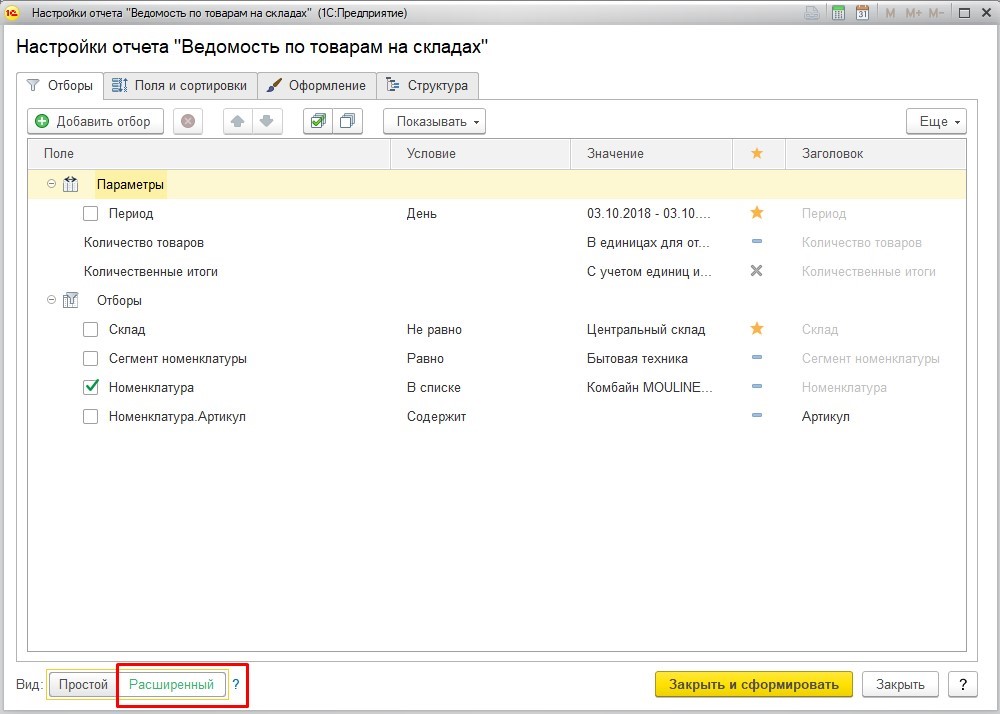Move selected filter down with arrow
The height and width of the screenshot is (714, 1000).
click(x=266, y=121)
